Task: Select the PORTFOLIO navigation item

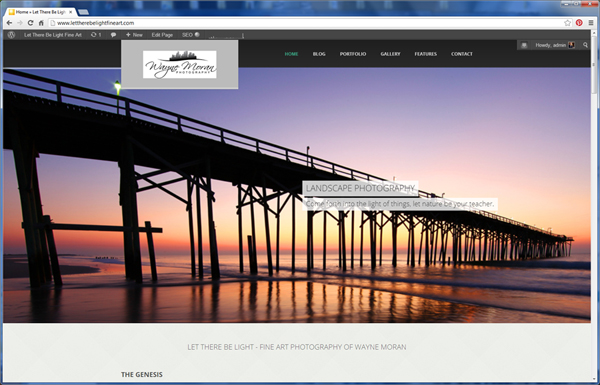Action: point(353,54)
